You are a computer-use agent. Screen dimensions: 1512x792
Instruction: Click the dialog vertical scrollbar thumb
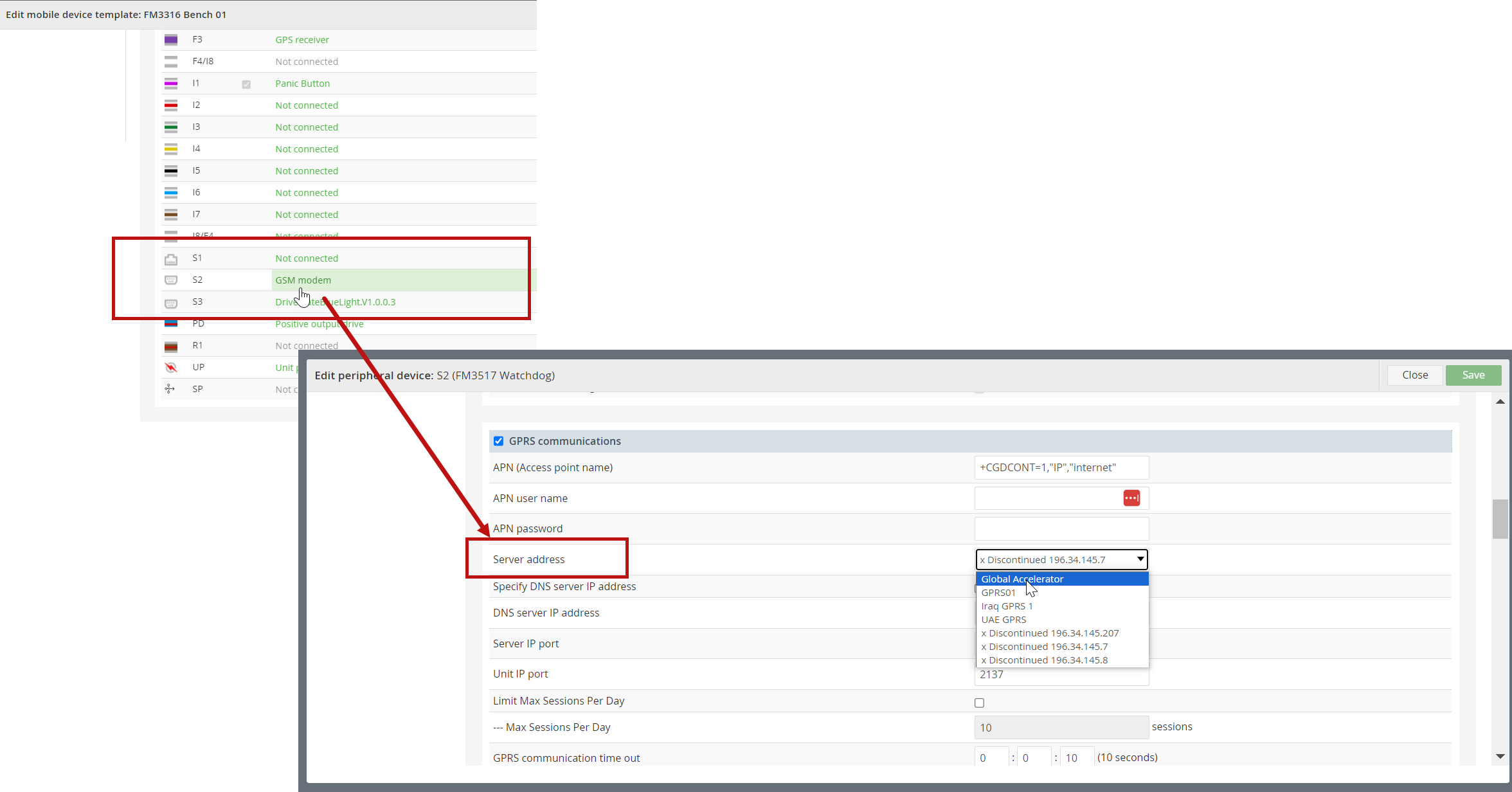coord(1500,519)
